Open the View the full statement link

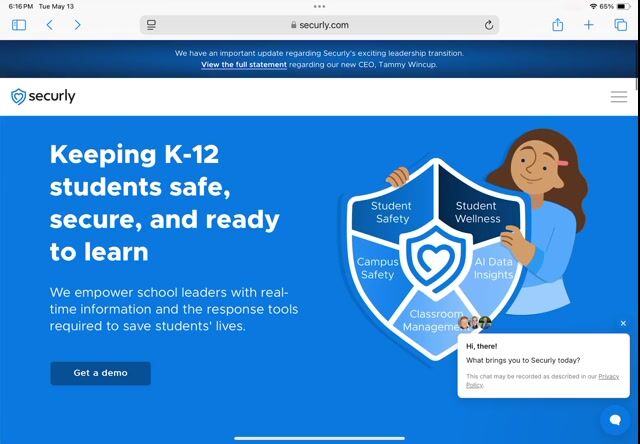coord(244,64)
